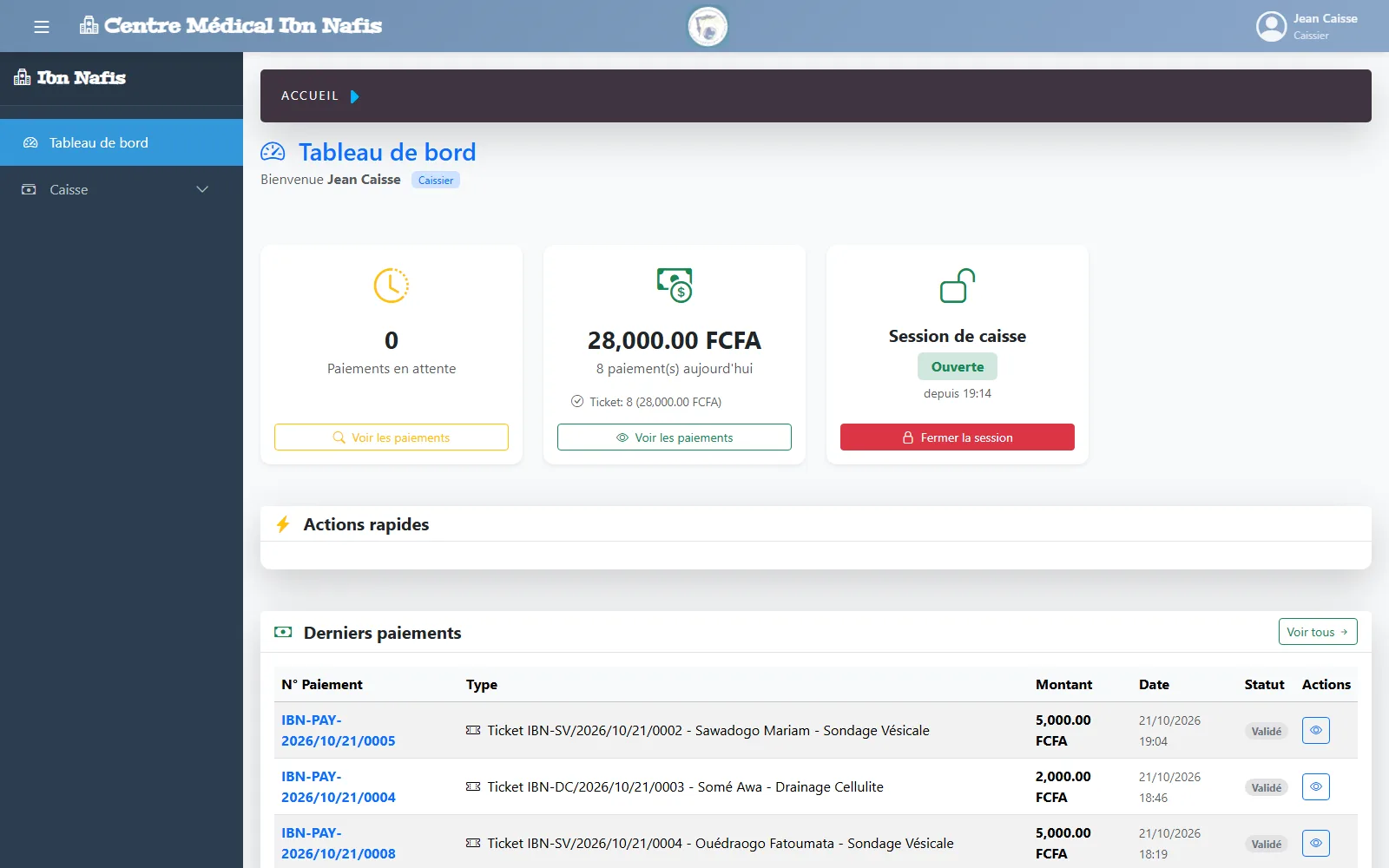The width and height of the screenshot is (1389, 868).
Task: Click the banknote icon beside Derniers paiements
Action: tap(283, 632)
